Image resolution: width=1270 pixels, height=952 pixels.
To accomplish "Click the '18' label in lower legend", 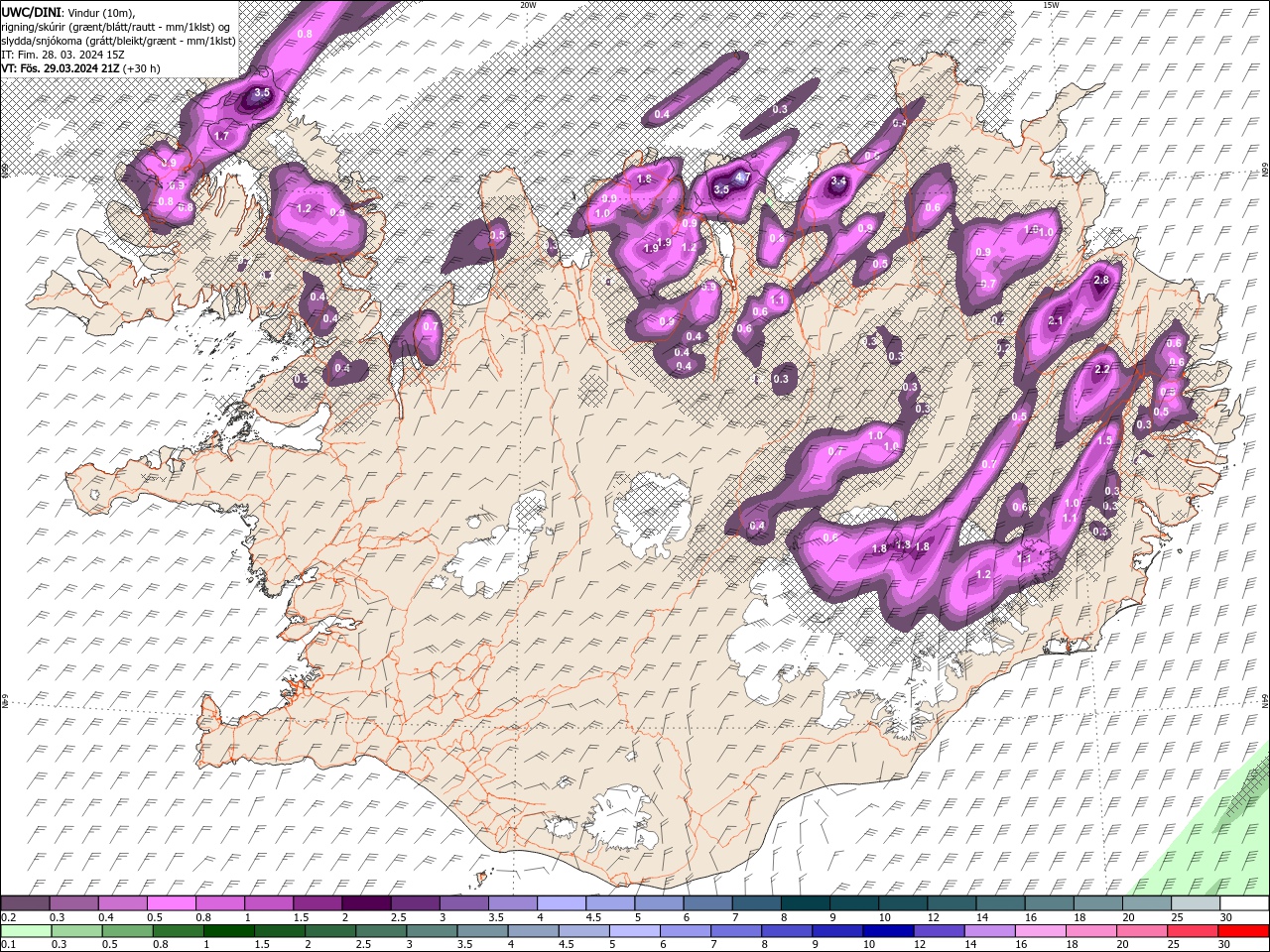I will coord(1072,944).
